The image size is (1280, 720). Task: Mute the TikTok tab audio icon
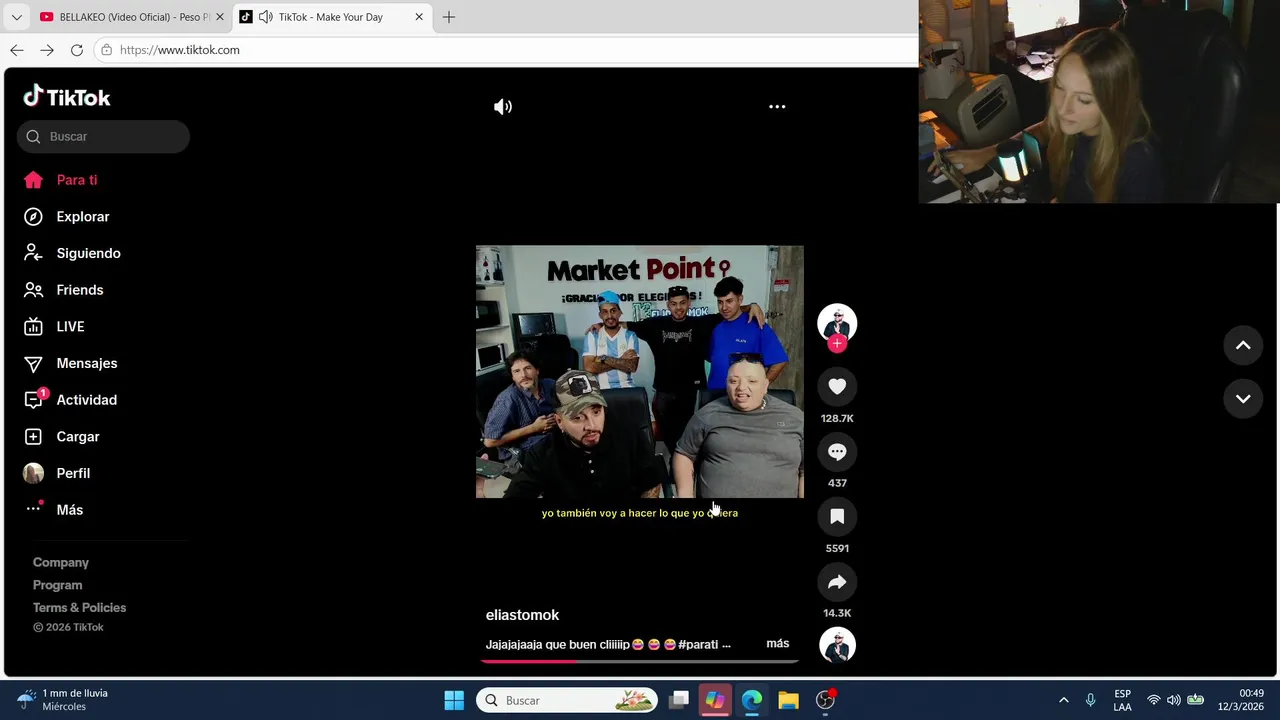(x=265, y=17)
